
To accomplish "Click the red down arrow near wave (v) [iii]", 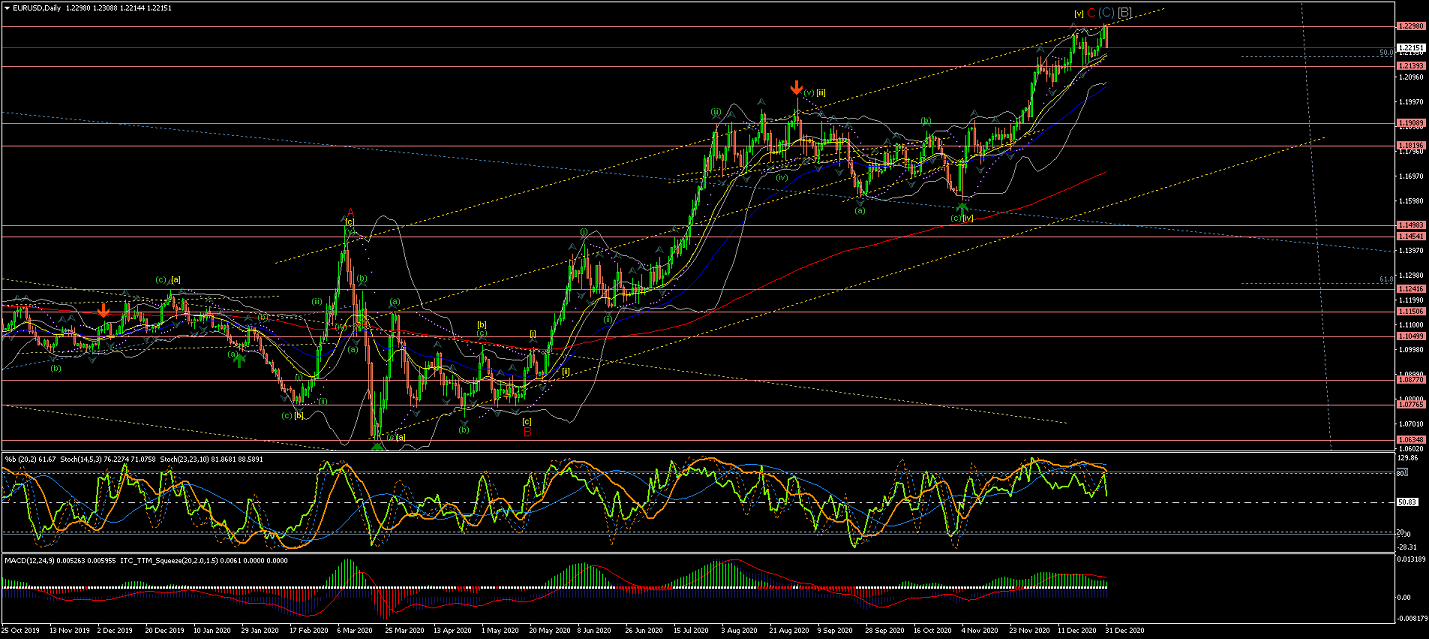I will (x=796, y=87).
